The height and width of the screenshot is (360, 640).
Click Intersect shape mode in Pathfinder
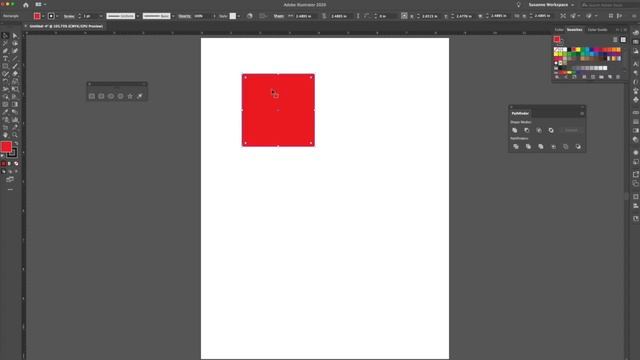[x=539, y=130]
